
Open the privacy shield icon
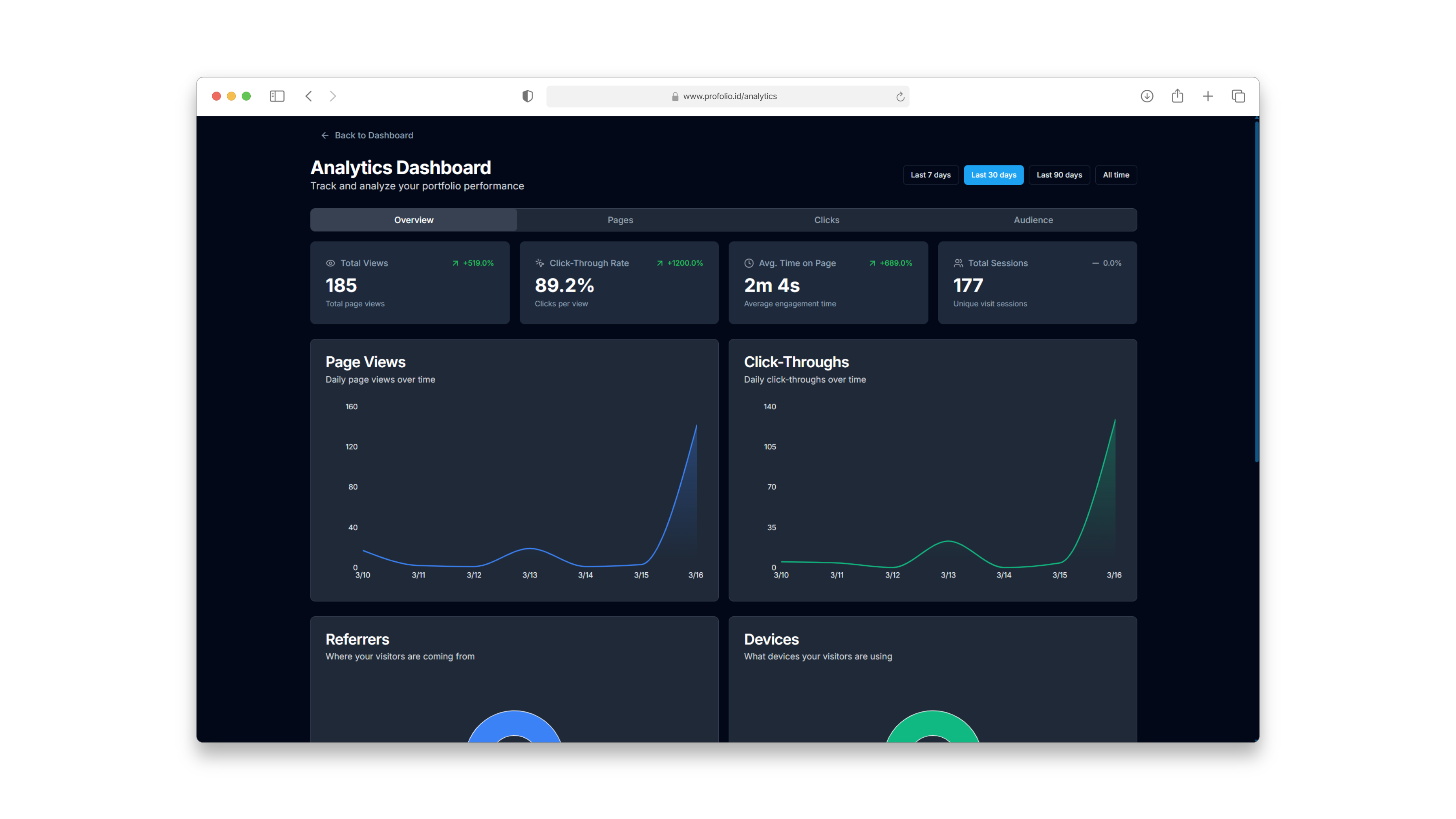pyautogui.click(x=527, y=96)
